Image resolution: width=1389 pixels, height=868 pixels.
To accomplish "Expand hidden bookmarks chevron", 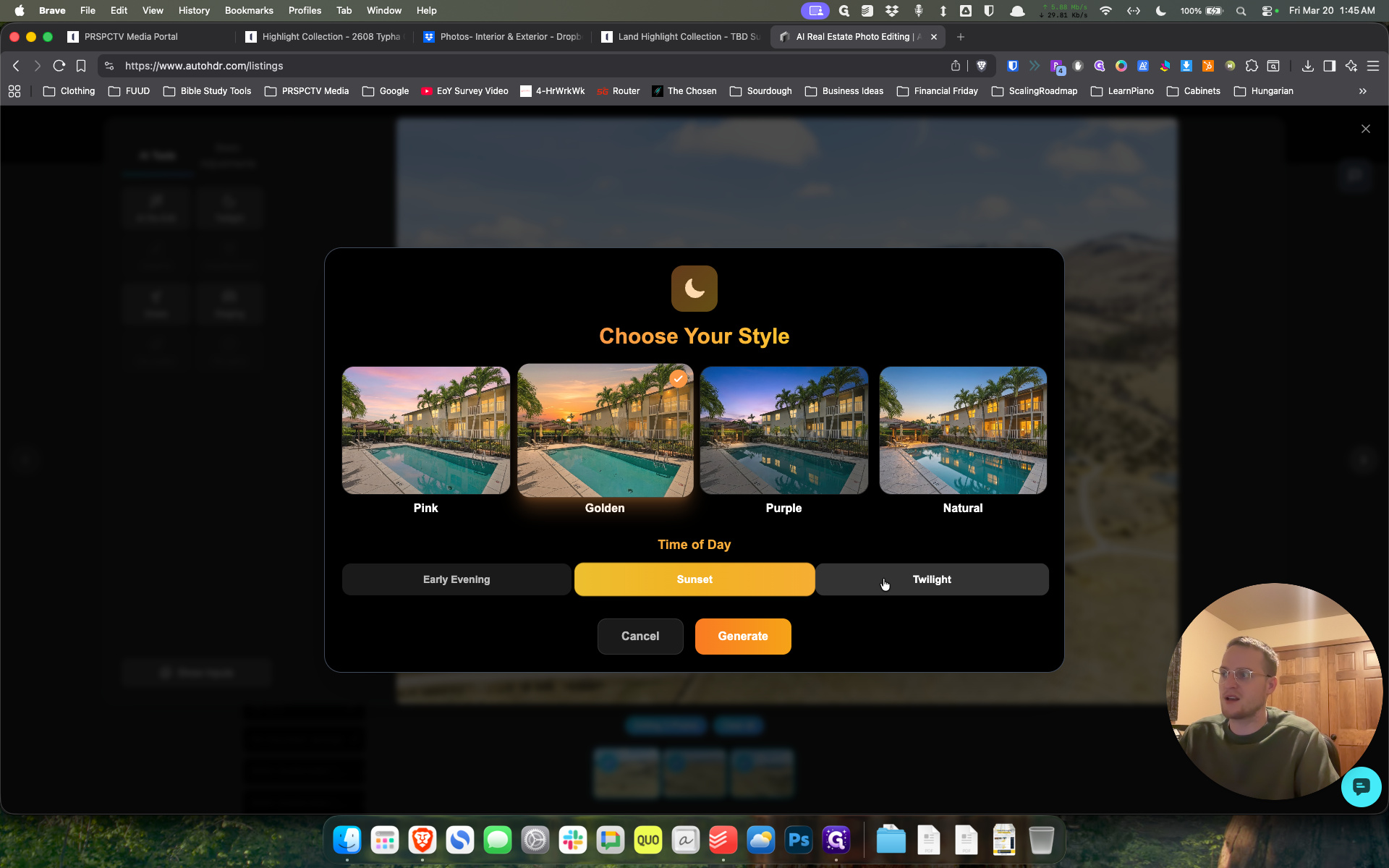I will tap(1362, 91).
